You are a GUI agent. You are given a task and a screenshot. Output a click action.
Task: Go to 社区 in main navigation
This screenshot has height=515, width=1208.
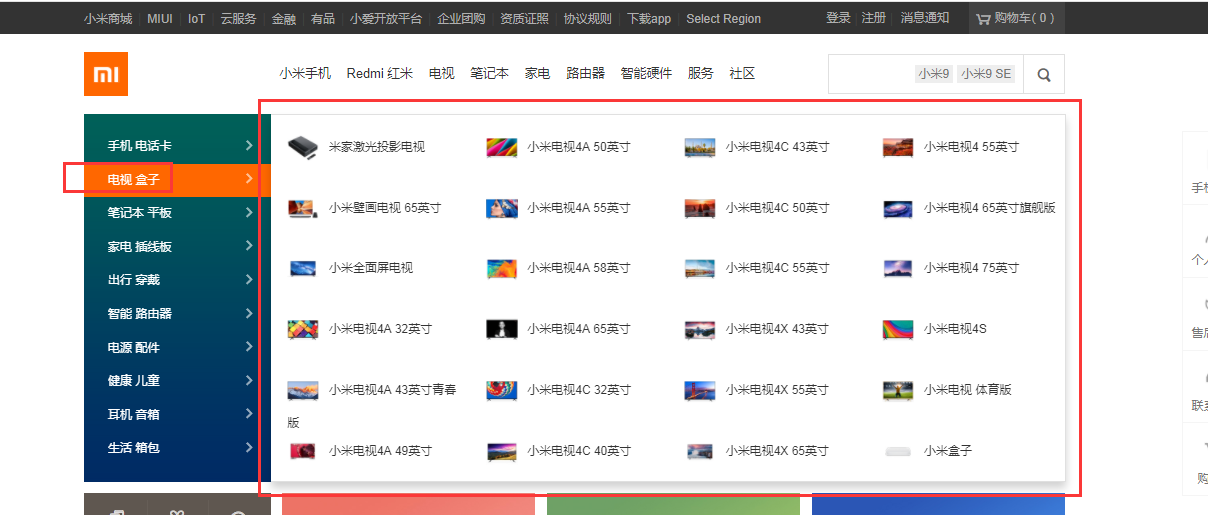point(742,73)
